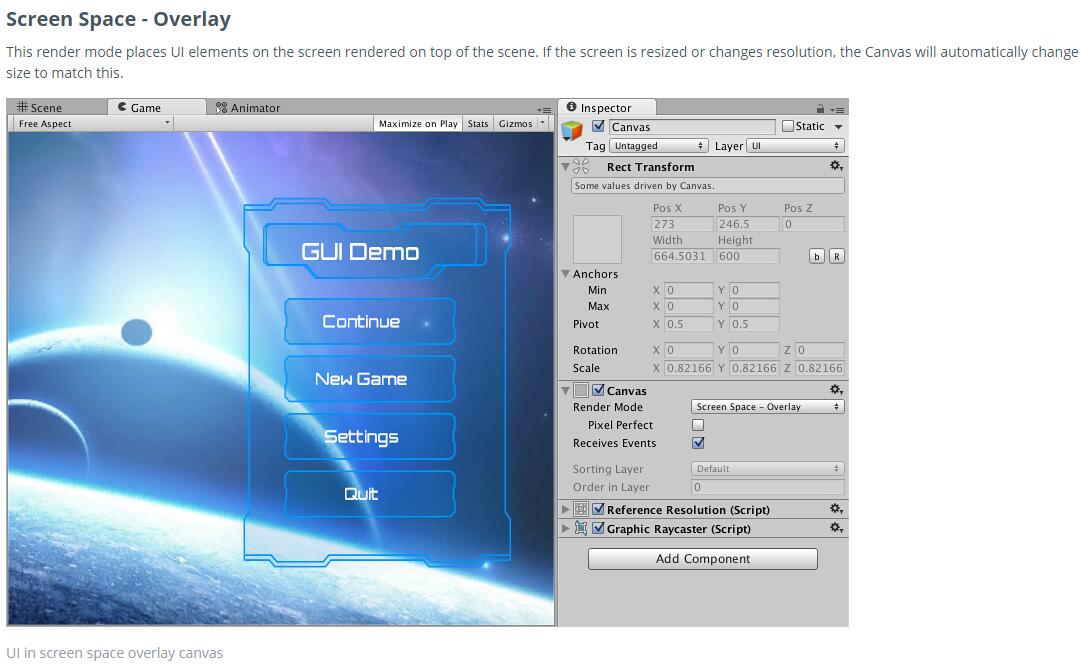Expand the Graphic Raycaster script foldout
This screenshot has width=1092, height=671.
pos(566,528)
